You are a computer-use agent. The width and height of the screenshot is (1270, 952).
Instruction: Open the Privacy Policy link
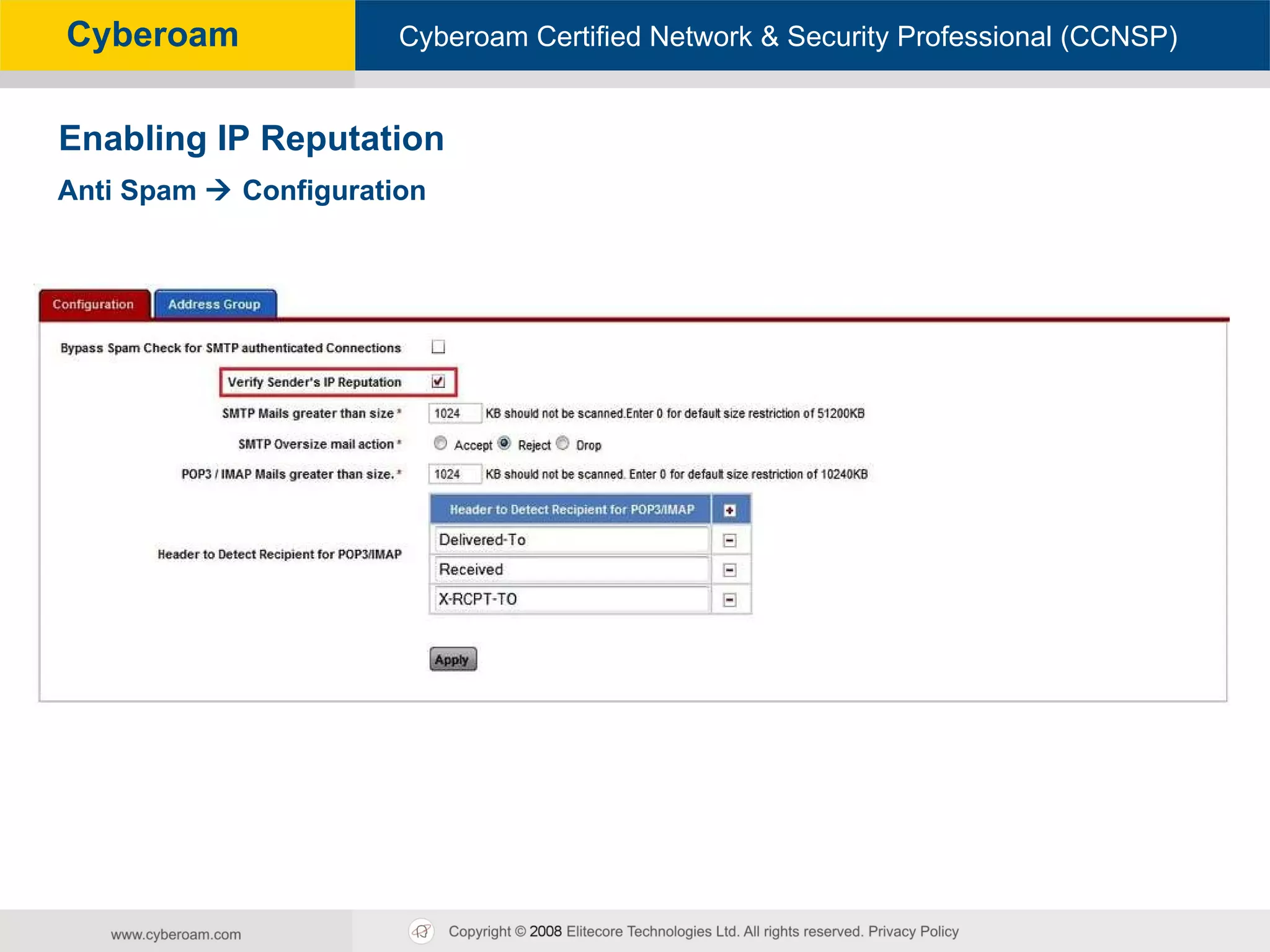[913, 932]
